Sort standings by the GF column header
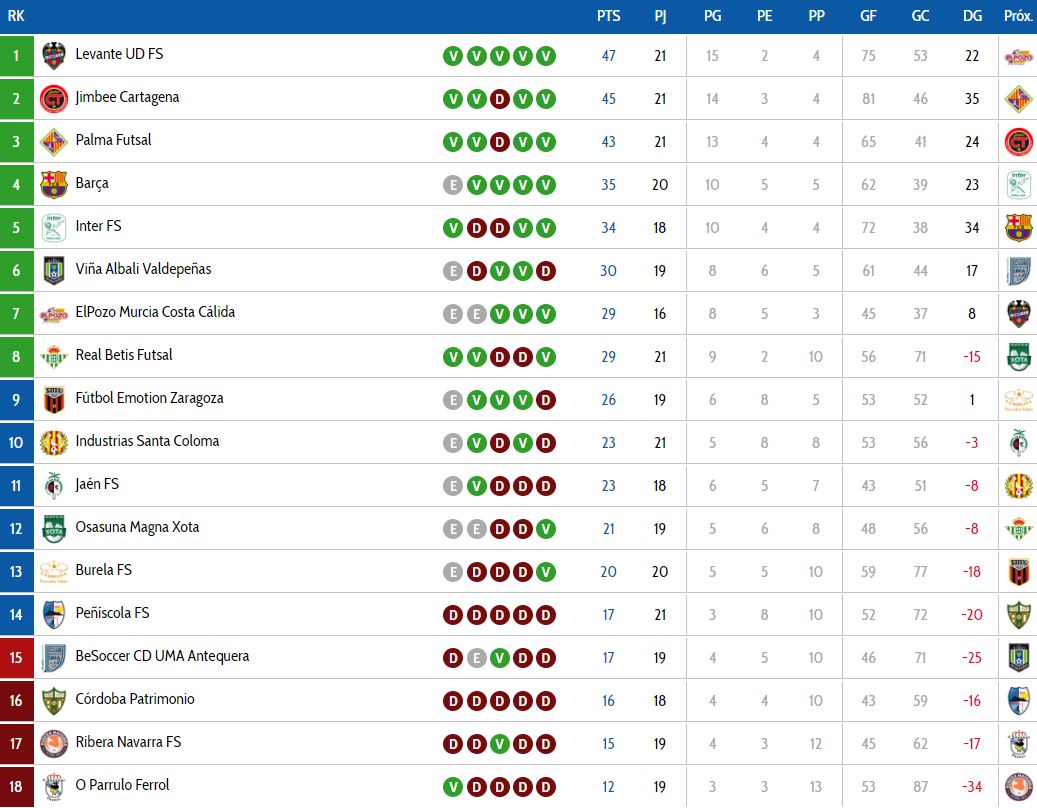The width and height of the screenshot is (1037, 808). [x=868, y=16]
